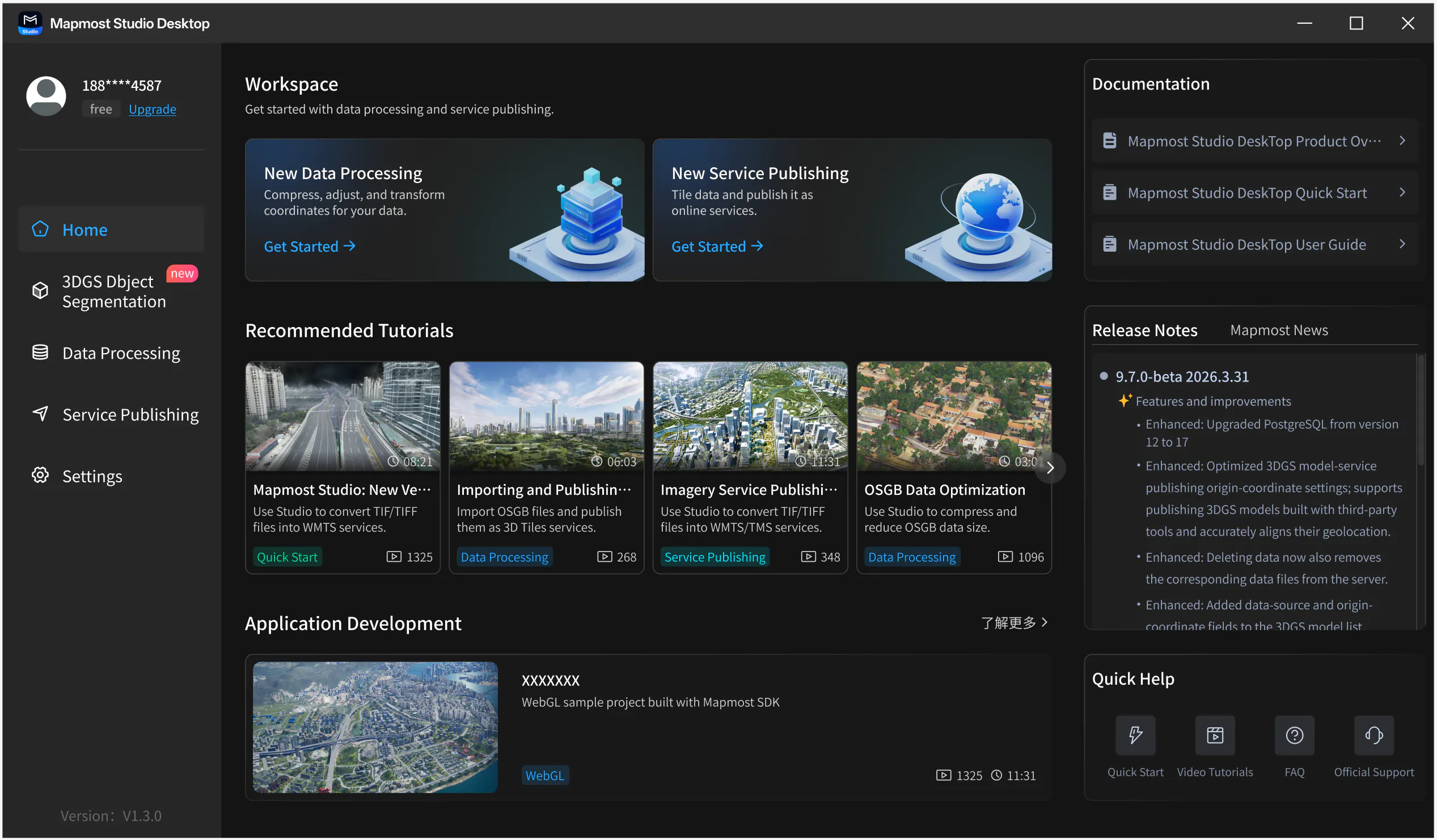Click the 3DGS cube icon in sidebar
The width and height of the screenshot is (1437, 840).
(x=40, y=291)
